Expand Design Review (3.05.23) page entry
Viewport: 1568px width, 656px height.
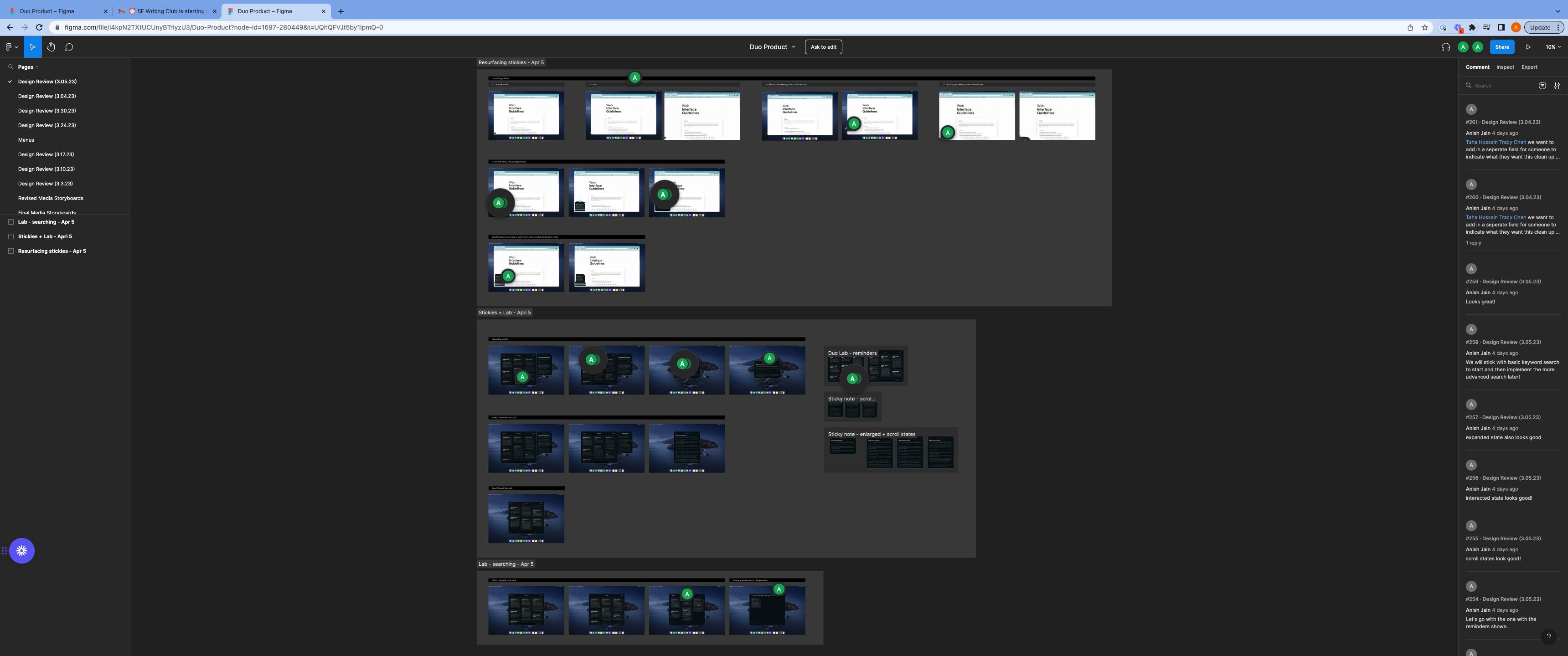point(47,81)
